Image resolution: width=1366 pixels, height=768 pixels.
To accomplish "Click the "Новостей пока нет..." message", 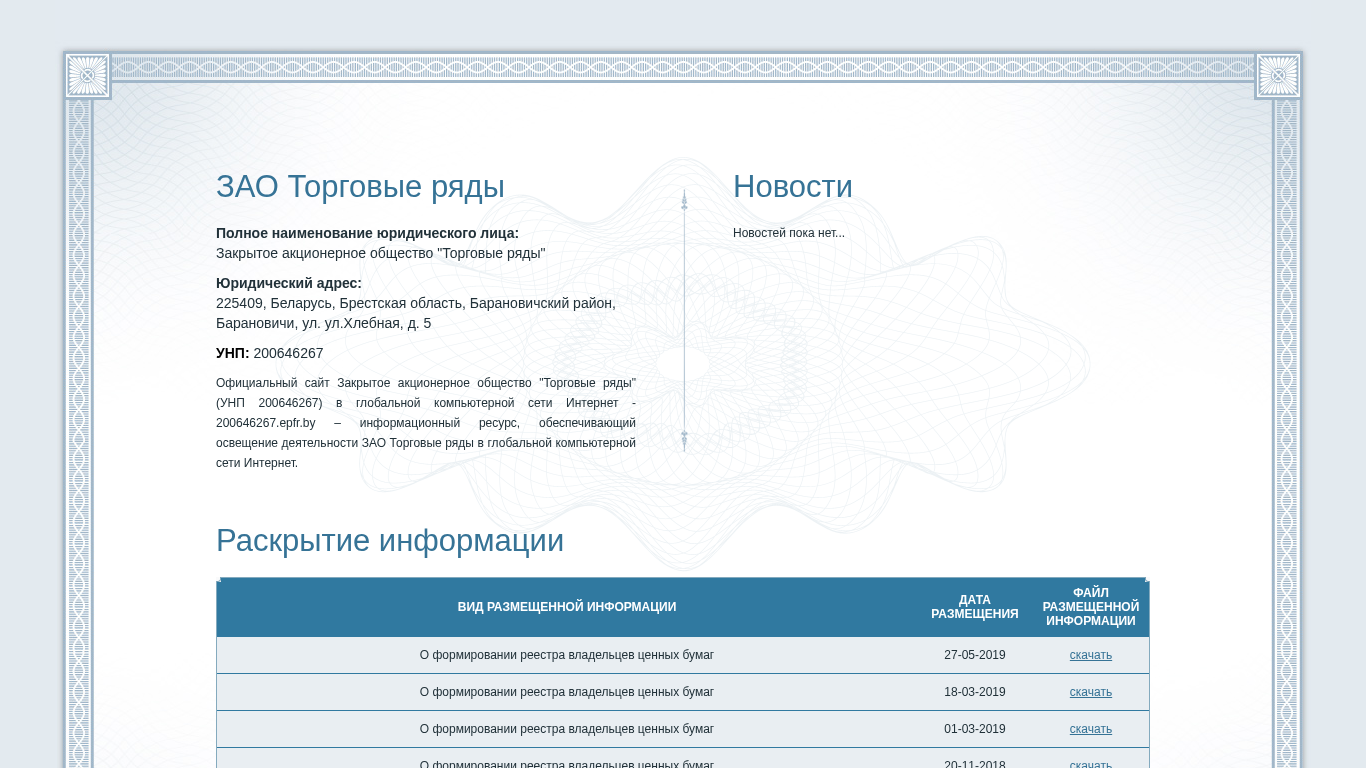I will tap(788, 233).
